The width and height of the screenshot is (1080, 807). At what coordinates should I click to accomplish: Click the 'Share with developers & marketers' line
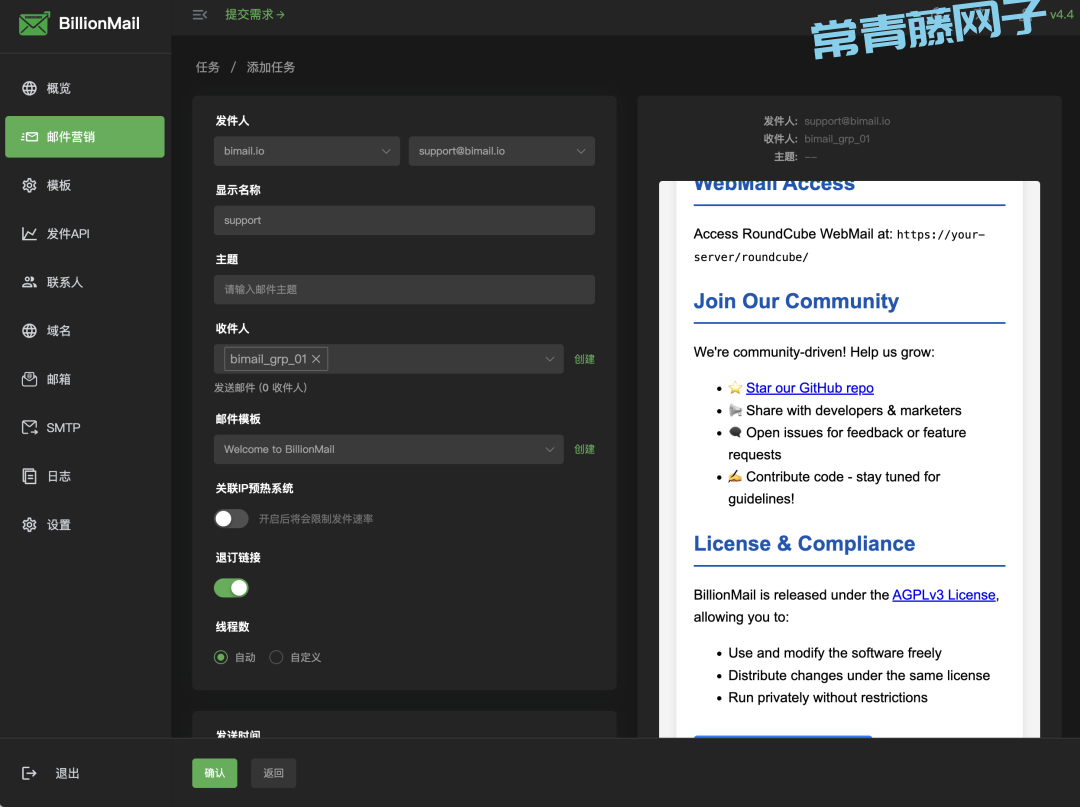pyautogui.click(x=853, y=410)
